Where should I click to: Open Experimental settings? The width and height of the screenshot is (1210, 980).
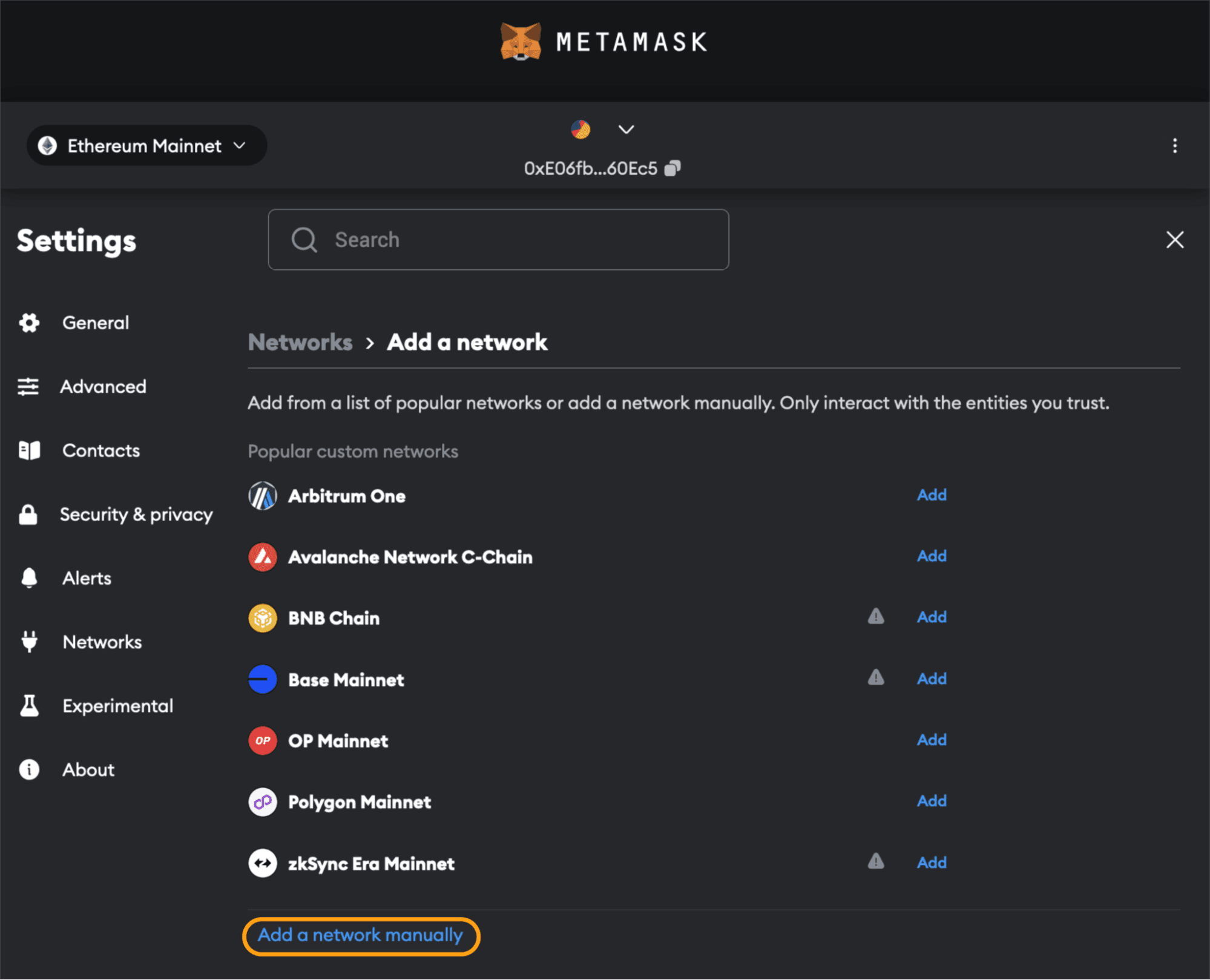[x=118, y=706]
